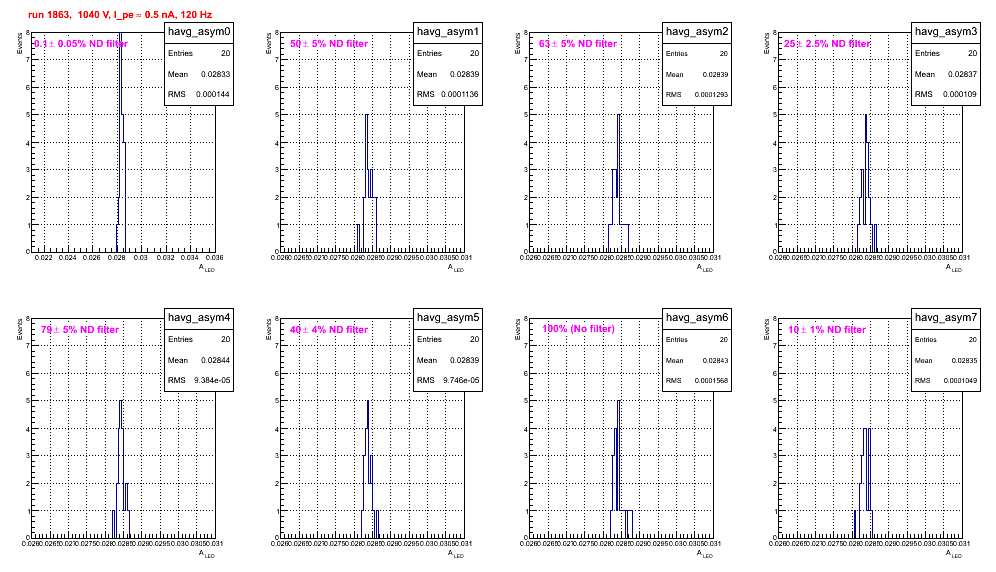Image resolution: width=996 pixels, height=572 pixels.
Task: Click the Events y-axis title of havg_asym4 plot
Action: tap(20, 329)
